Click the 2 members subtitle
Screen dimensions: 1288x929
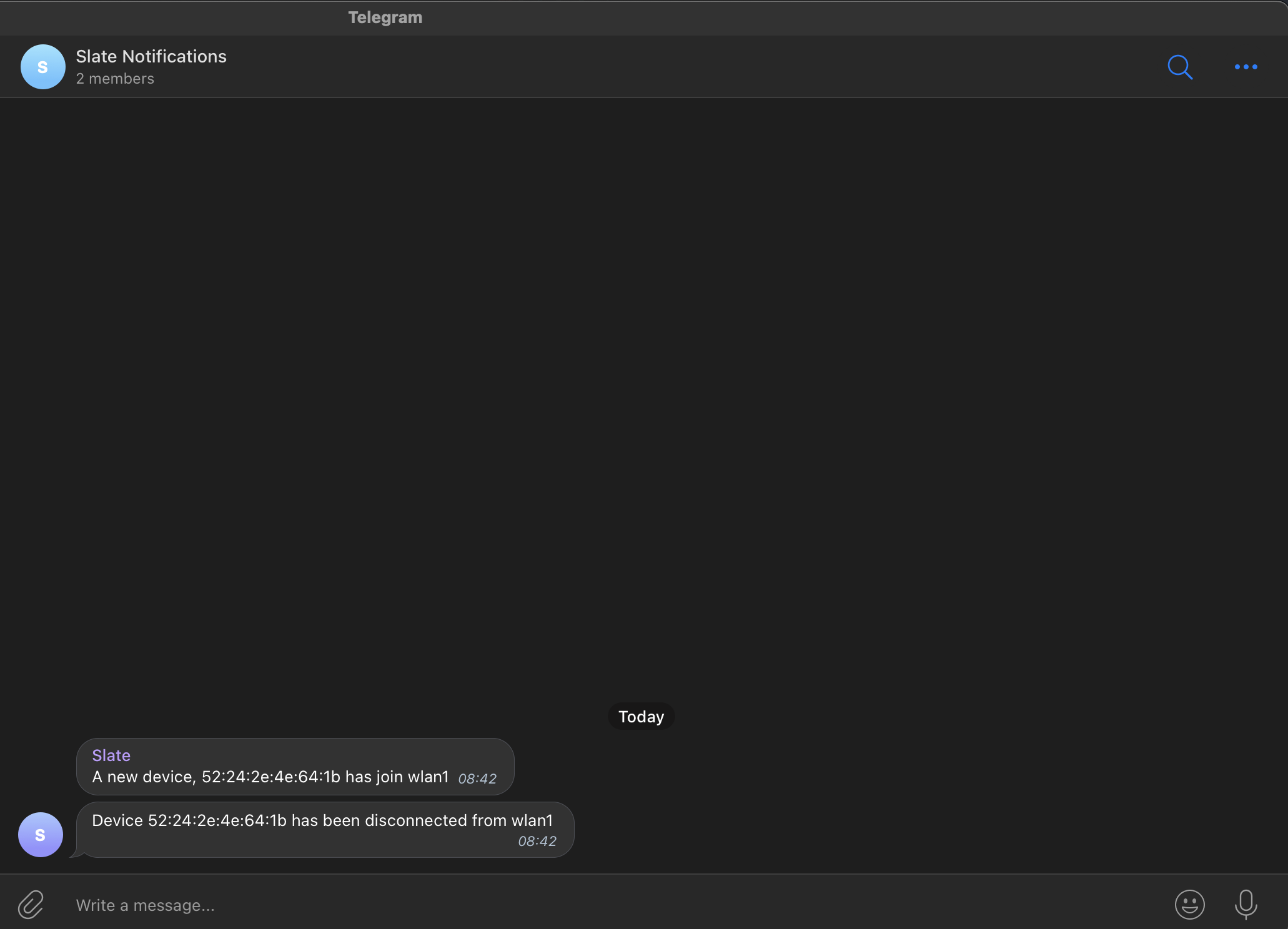(x=115, y=79)
